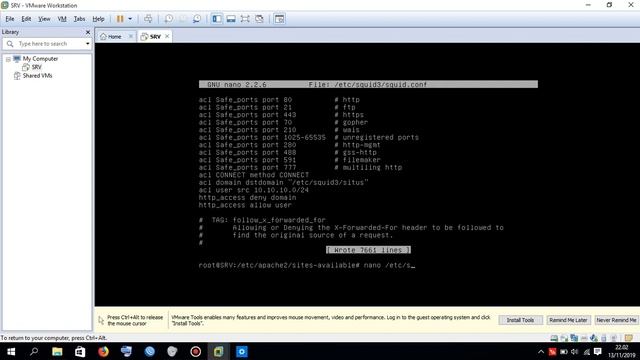Open the Edit menu

26,19
